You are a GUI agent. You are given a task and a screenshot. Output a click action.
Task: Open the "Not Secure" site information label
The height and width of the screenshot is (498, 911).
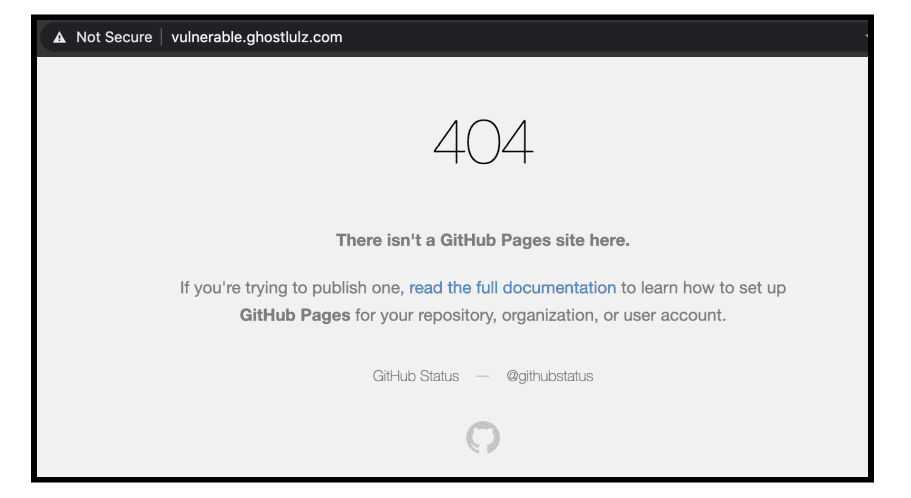[x=114, y=37]
